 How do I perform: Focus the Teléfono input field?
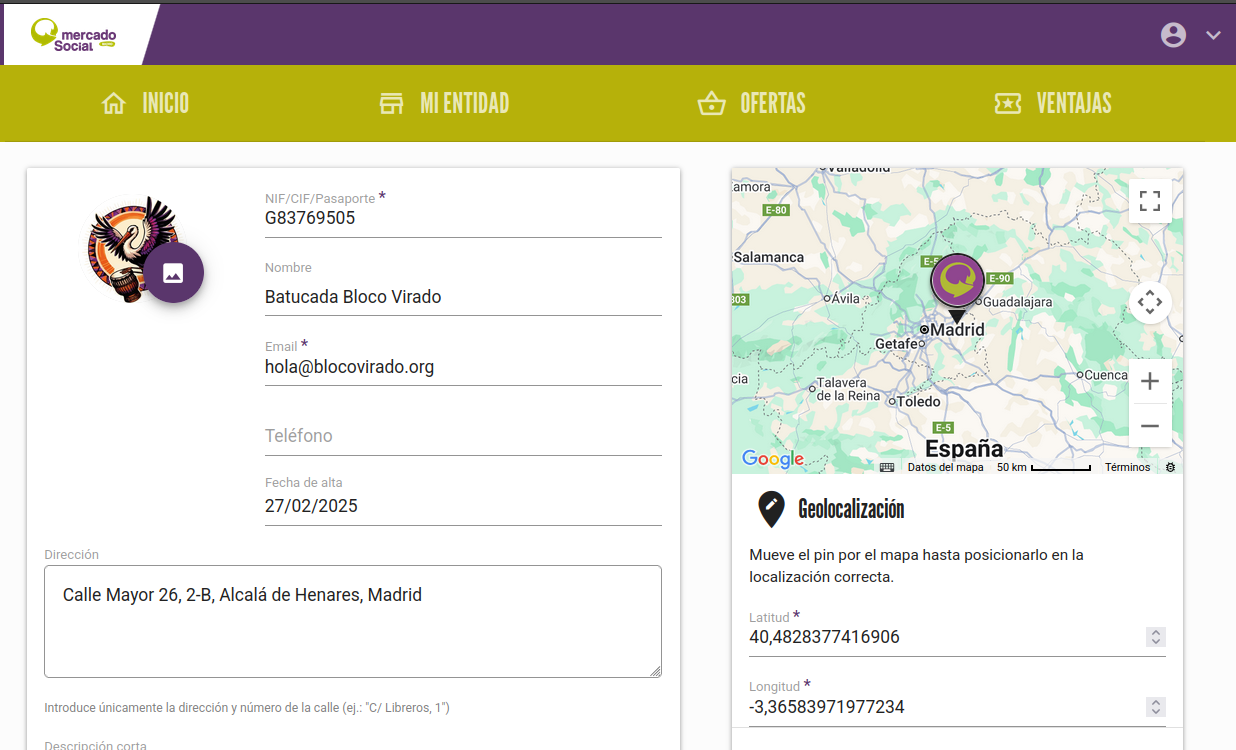(462, 436)
